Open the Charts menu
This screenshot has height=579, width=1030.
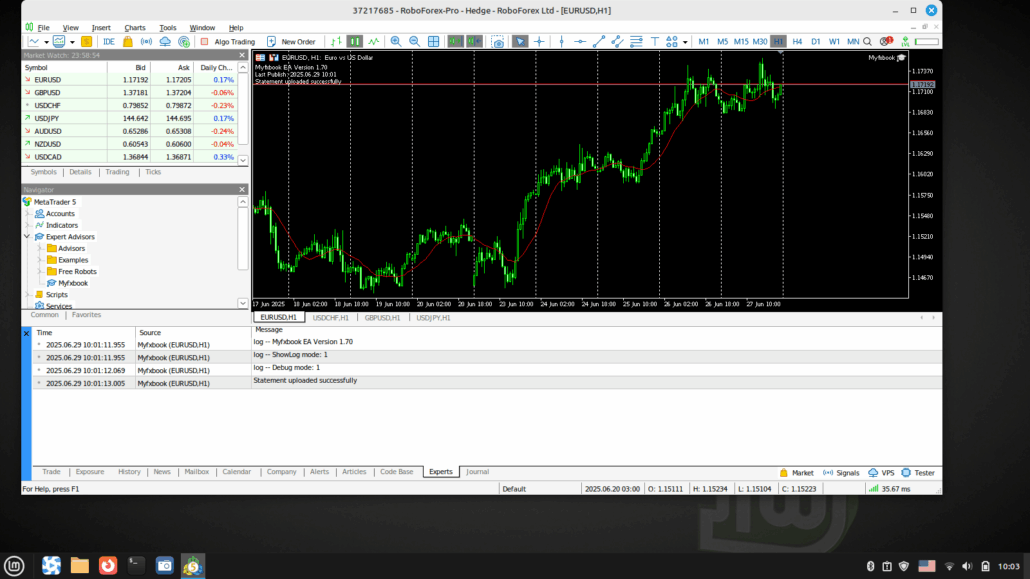pos(135,28)
